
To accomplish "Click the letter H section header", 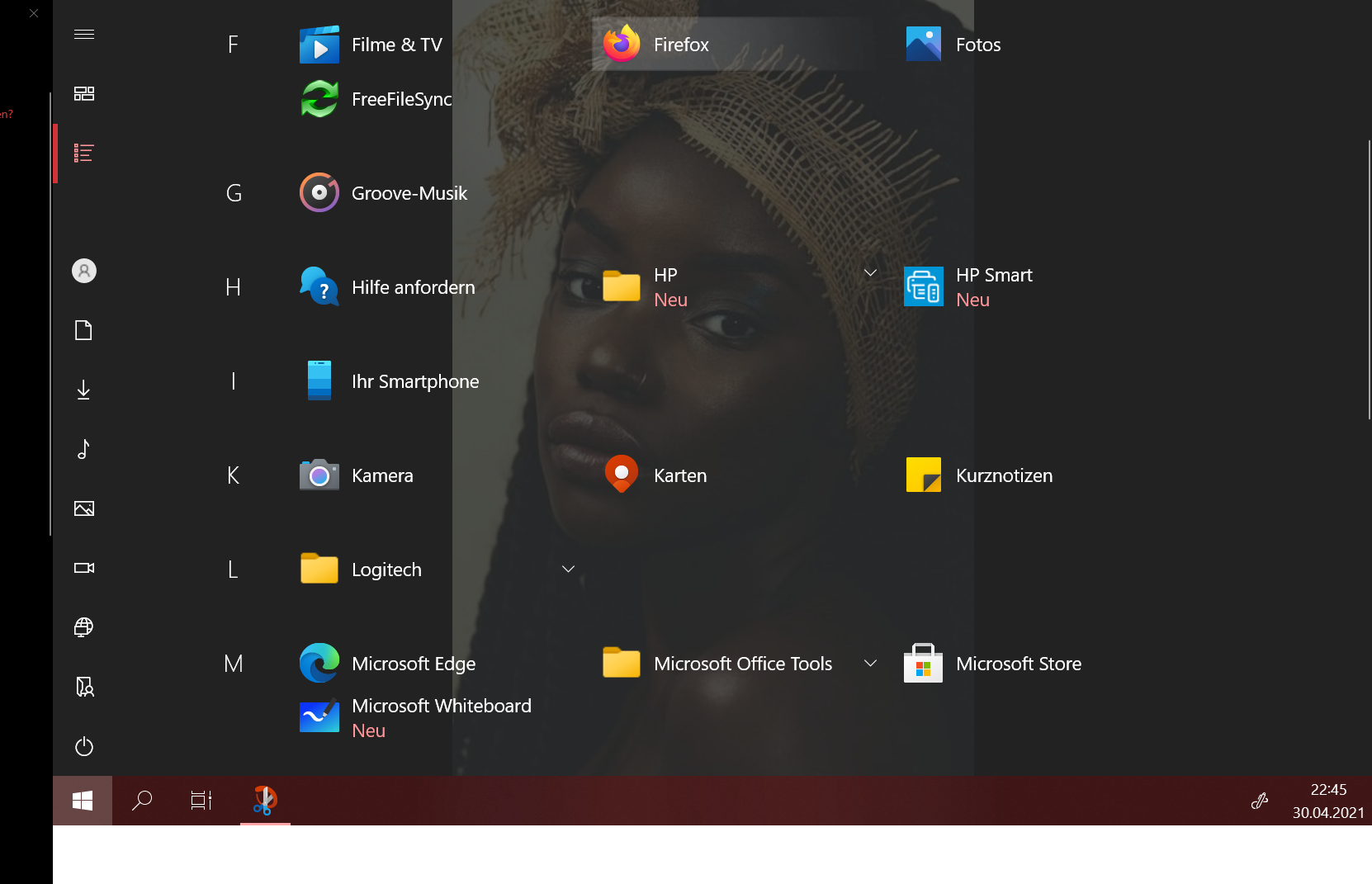I will tap(234, 287).
